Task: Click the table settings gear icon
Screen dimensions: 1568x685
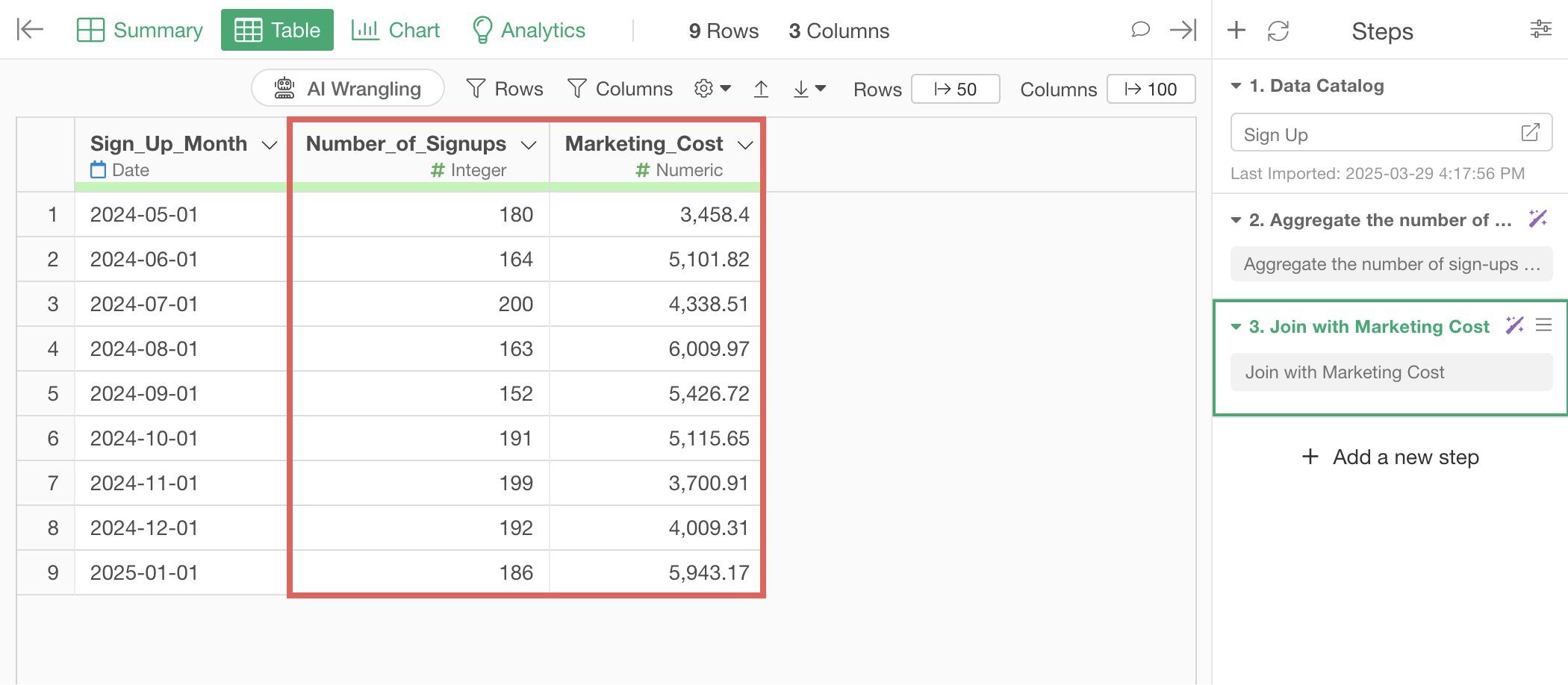Action: (703, 89)
